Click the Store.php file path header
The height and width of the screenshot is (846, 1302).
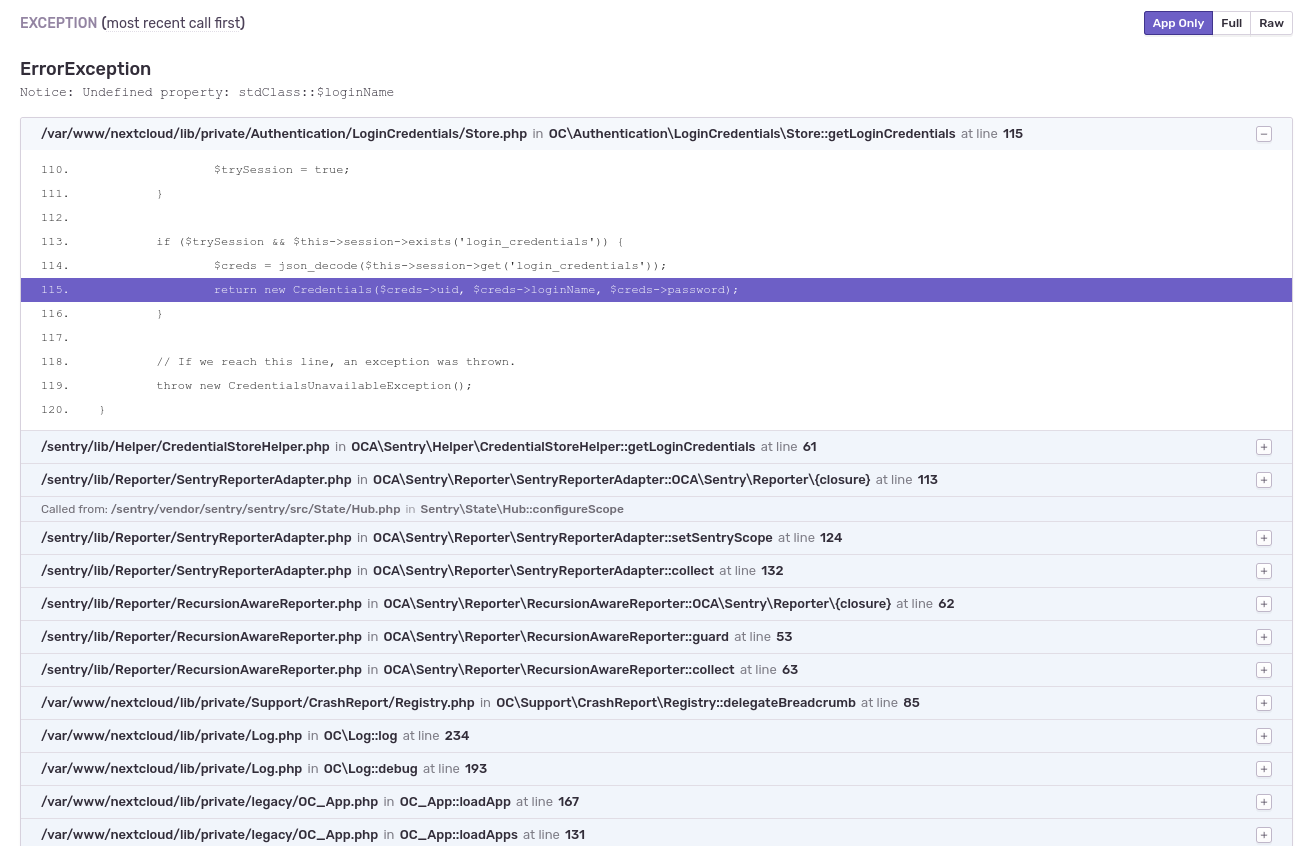(x=284, y=134)
